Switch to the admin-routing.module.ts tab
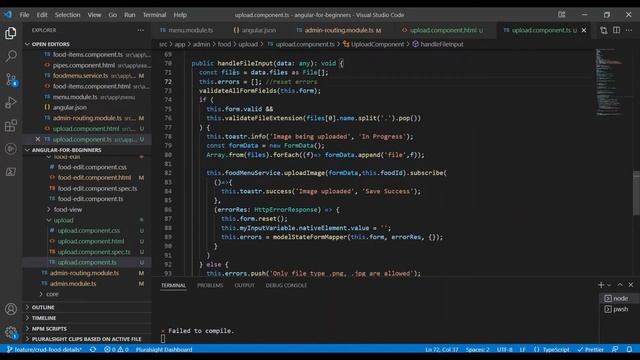 click(339, 30)
